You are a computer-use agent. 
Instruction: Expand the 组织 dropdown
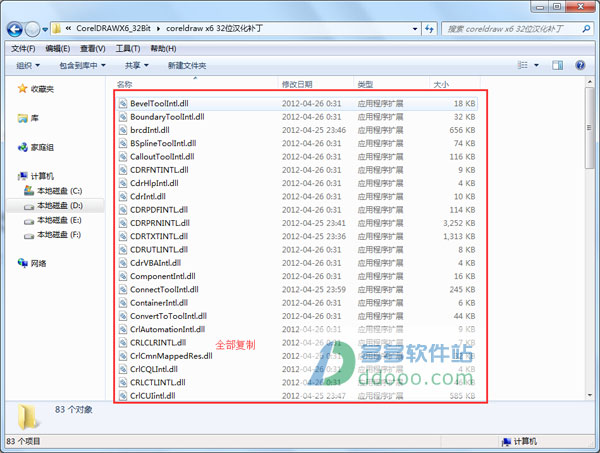tap(28, 65)
